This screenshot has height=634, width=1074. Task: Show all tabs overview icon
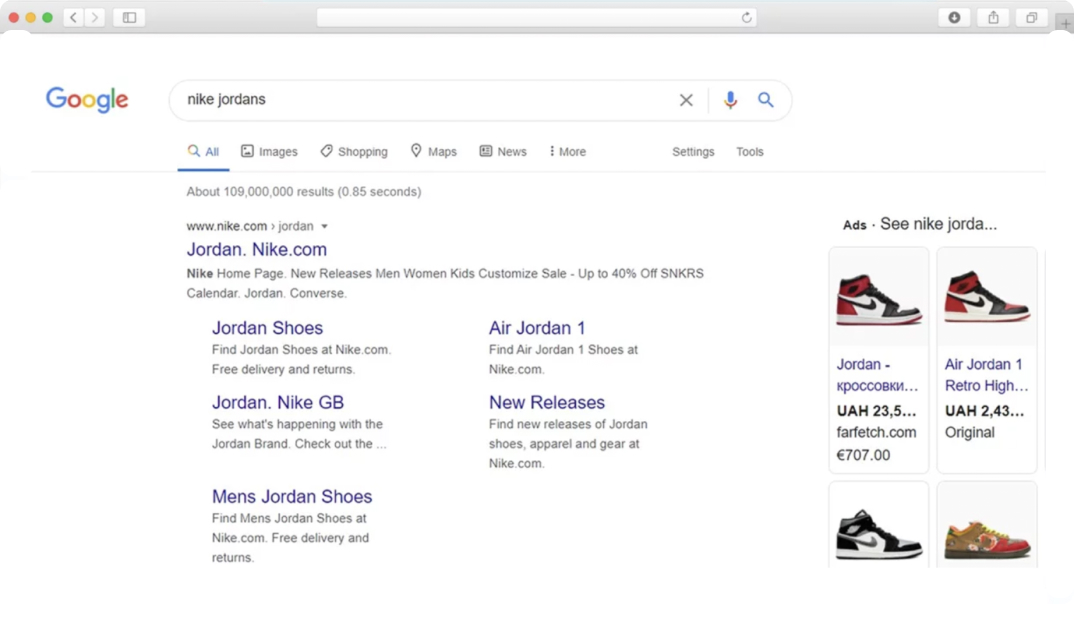pyautogui.click(x=1031, y=17)
